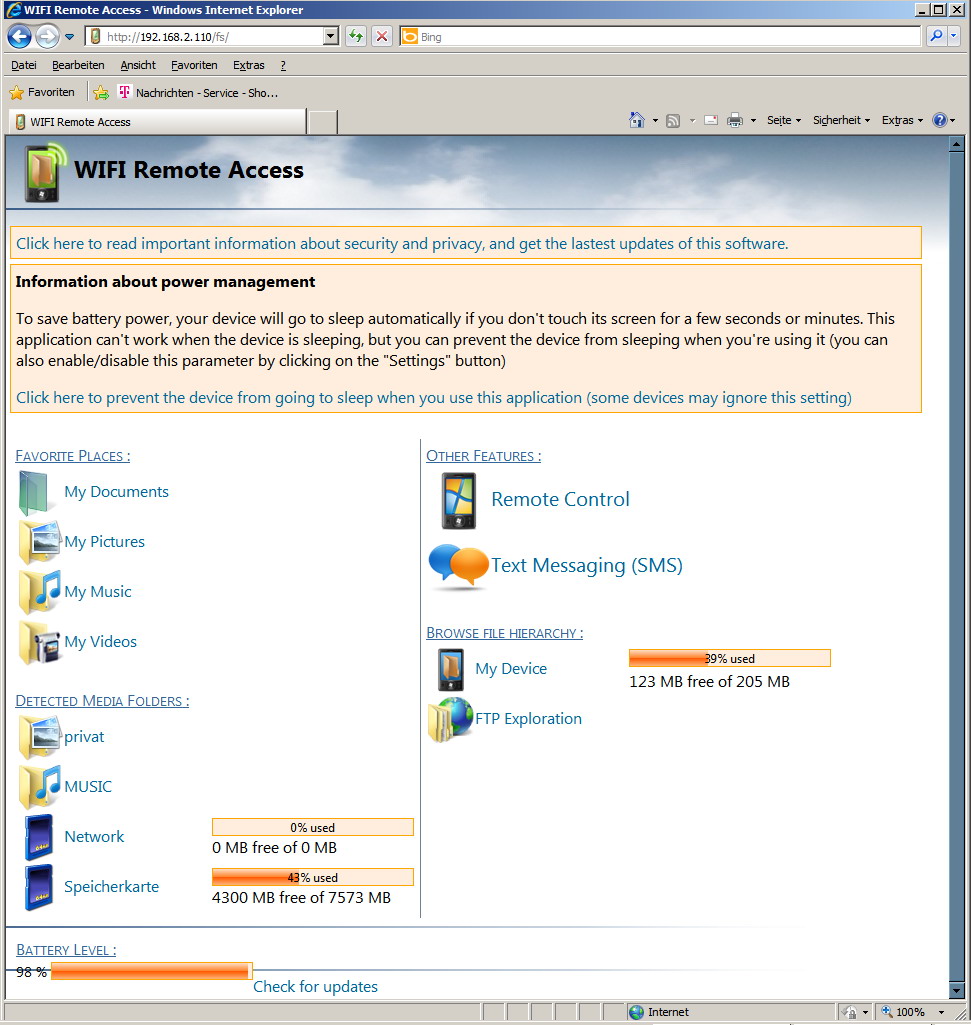
Task: Click the prevent device from sleeping link
Action: [x=434, y=398]
